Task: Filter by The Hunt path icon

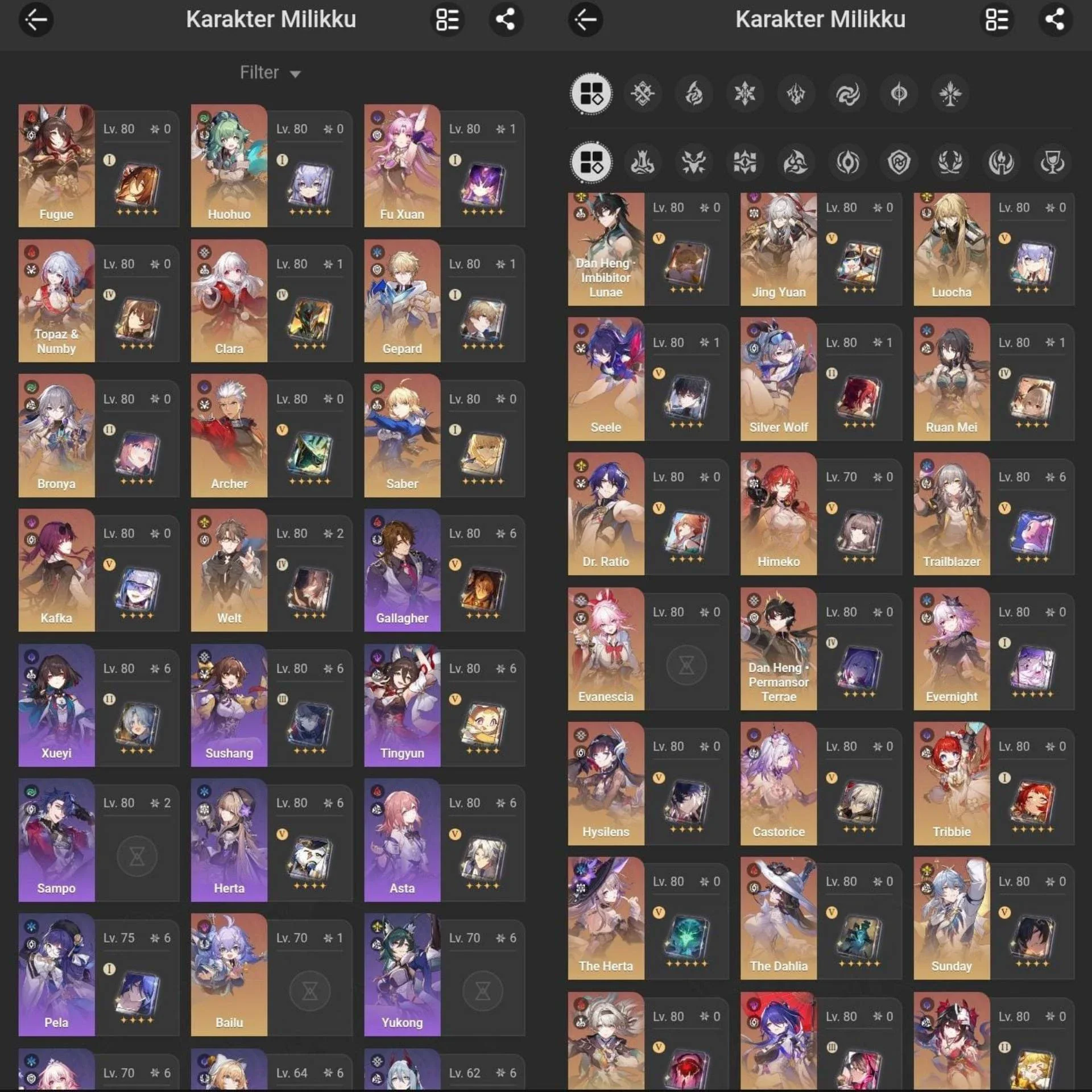Action: (x=694, y=163)
